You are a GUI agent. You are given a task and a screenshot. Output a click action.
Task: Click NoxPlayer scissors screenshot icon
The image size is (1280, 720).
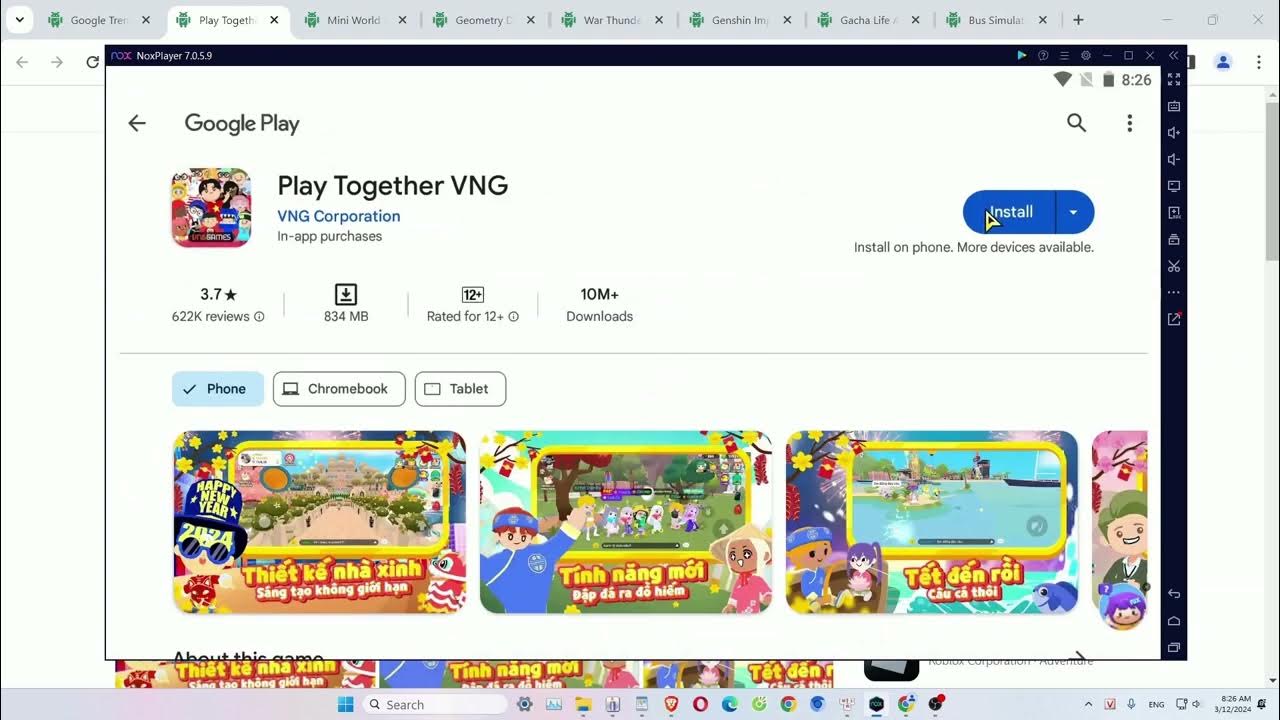tap(1174, 266)
